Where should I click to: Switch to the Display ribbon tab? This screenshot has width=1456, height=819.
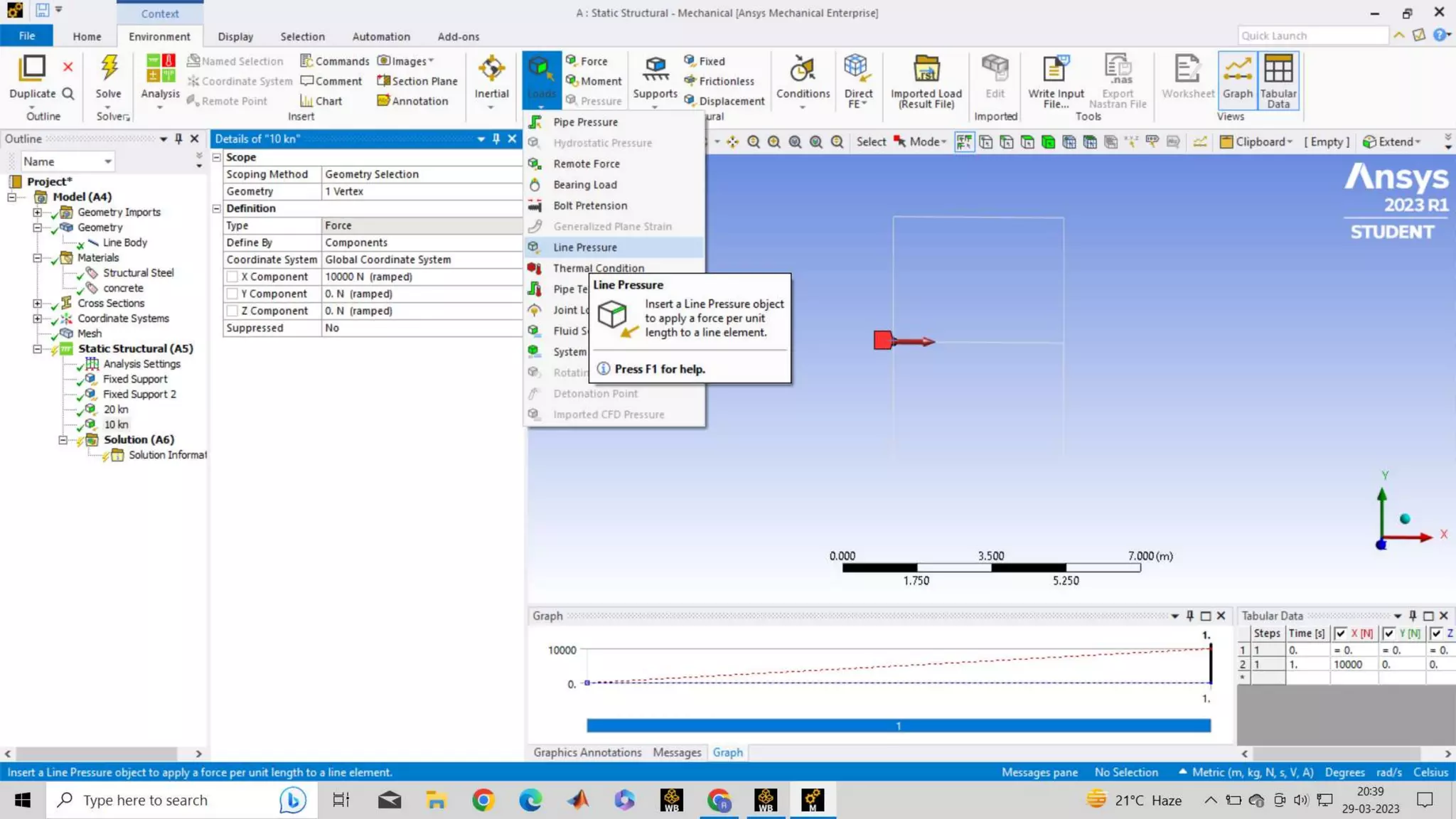pos(235,36)
